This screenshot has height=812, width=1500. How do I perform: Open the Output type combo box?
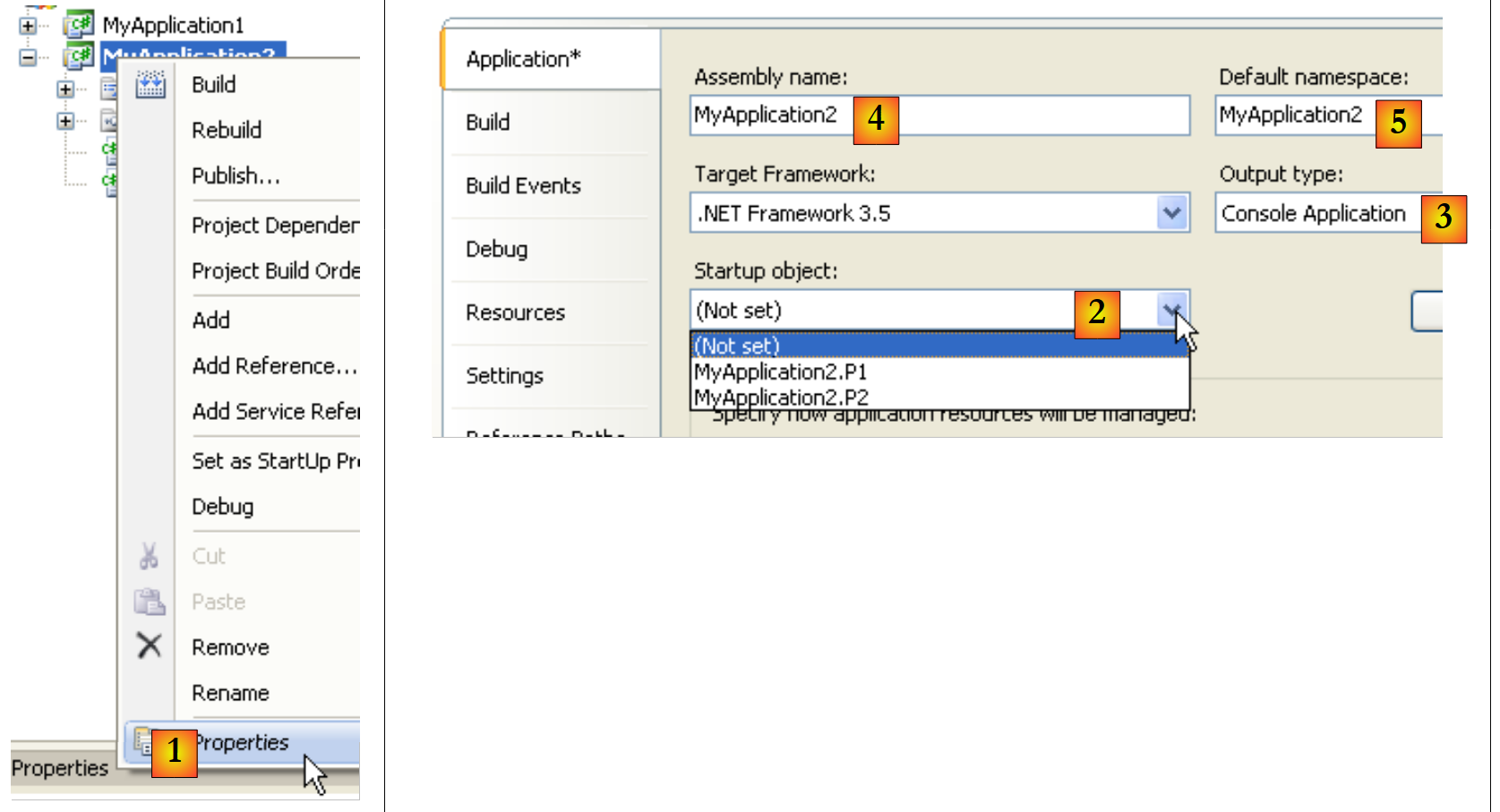1316,214
